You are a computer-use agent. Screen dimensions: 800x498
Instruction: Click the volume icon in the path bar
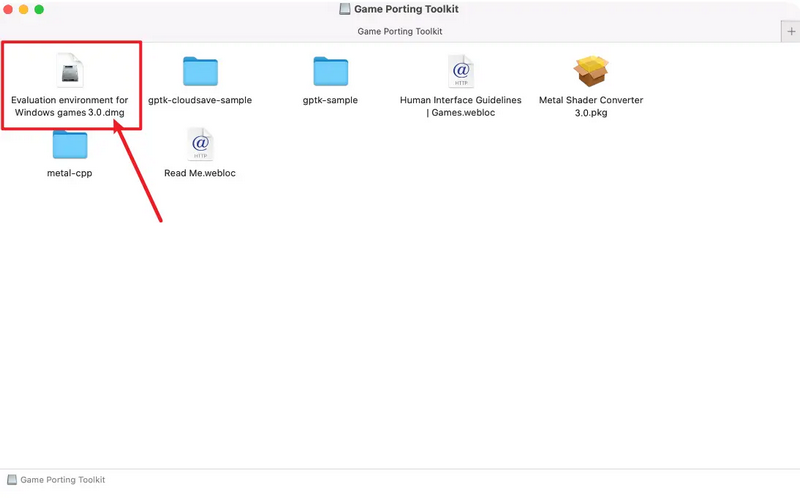pos(12,480)
